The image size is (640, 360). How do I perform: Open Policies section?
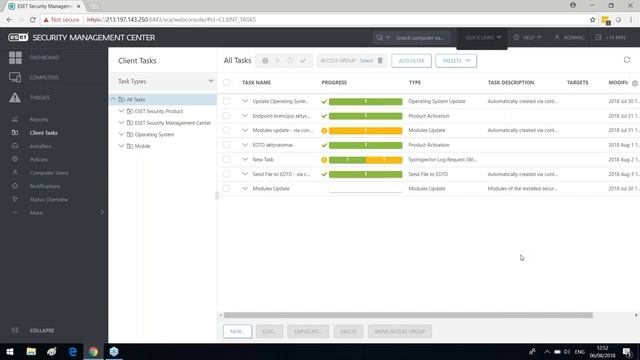tap(39, 159)
